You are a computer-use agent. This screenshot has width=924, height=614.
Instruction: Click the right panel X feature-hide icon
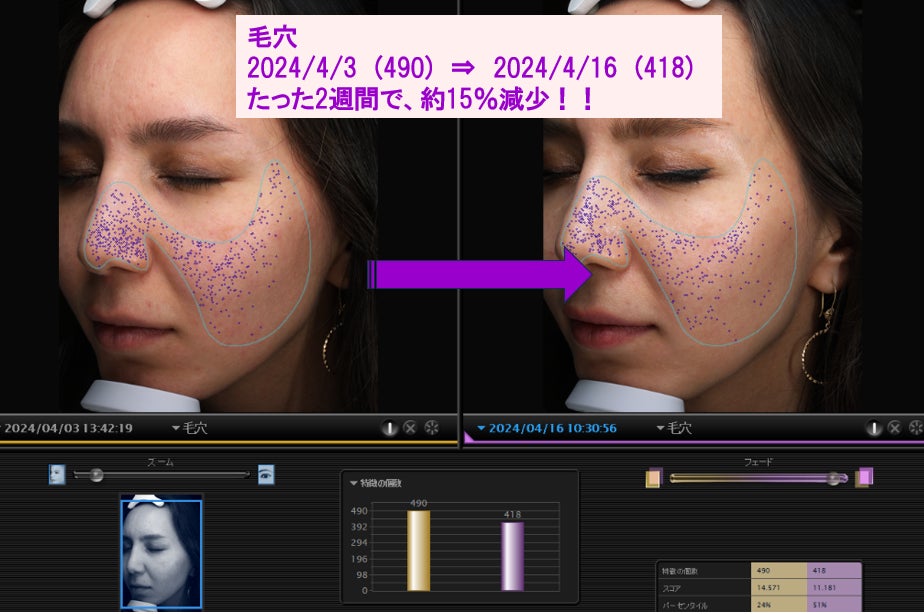pos(895,428)
